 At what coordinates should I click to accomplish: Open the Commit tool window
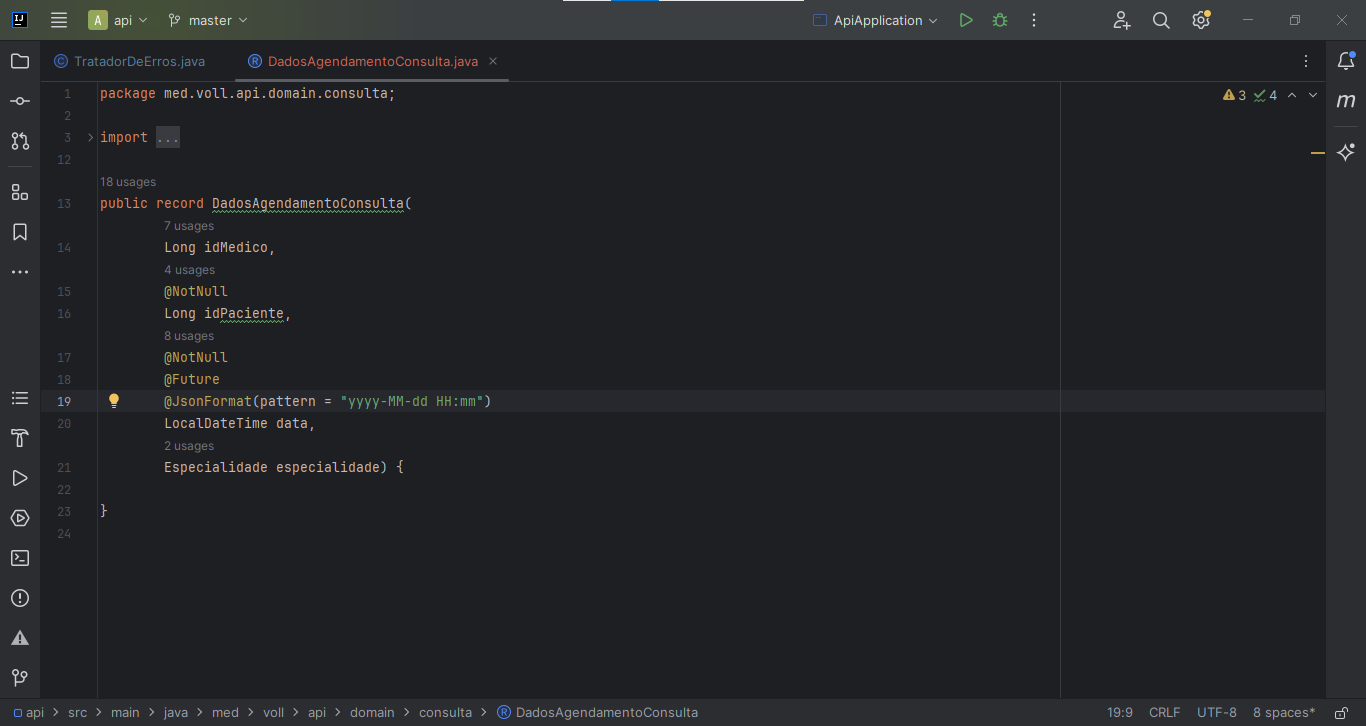[x=20, y=101]
